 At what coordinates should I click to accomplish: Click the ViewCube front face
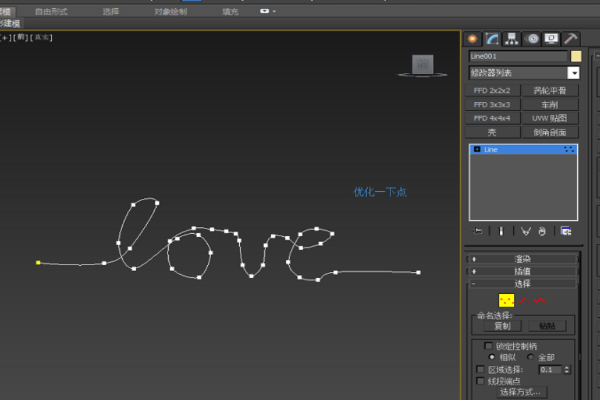click(x=422, y=64)
